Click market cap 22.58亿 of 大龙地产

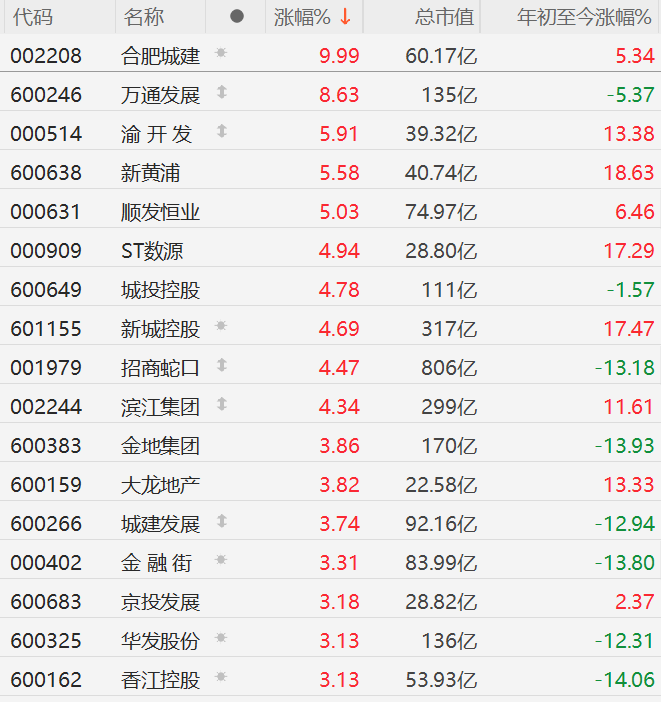(x=441, y=484)
